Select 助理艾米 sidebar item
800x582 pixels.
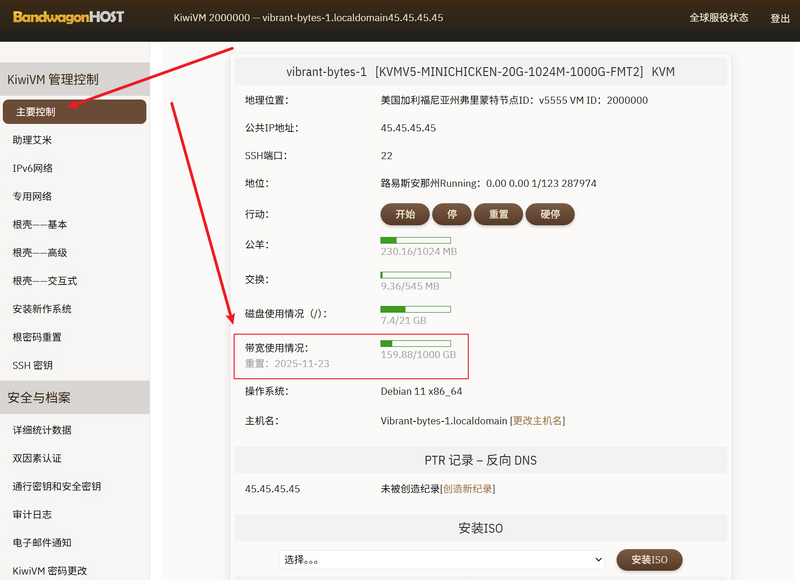(32, 140)
